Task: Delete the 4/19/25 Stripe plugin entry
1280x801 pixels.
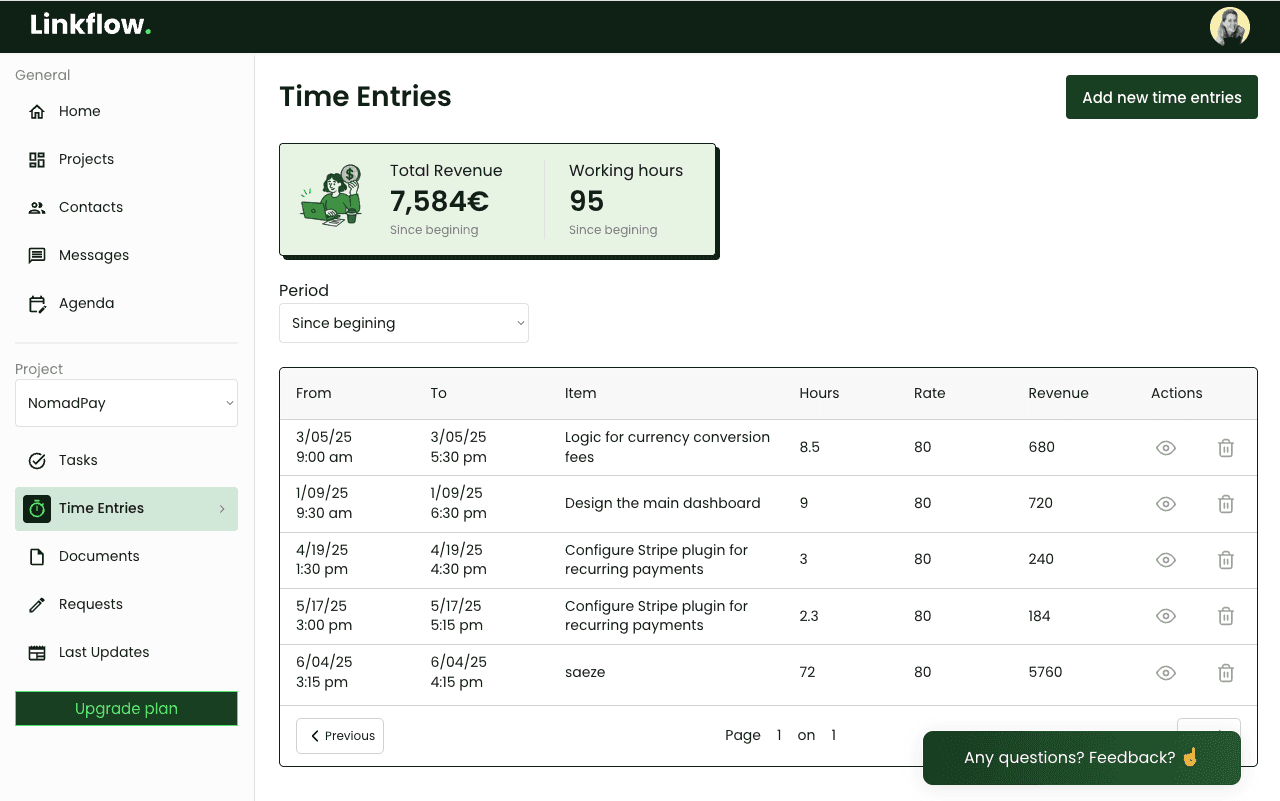Action: point(1225,560)
